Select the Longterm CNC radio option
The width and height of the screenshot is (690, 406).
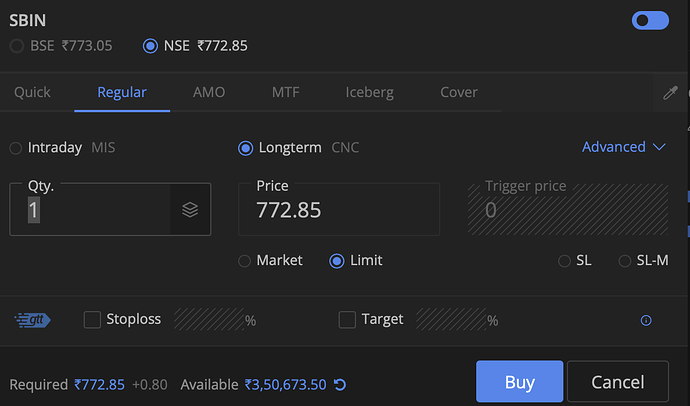point(246,148)
